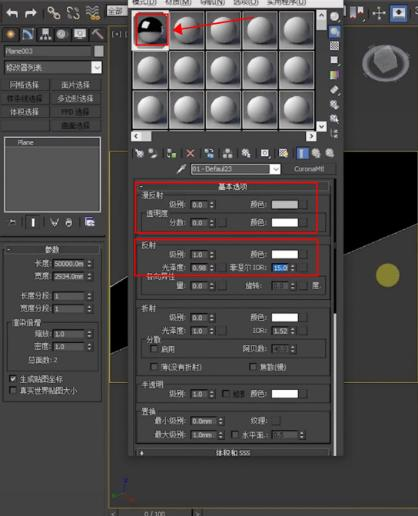Select the first black material sphere slot
Screen dimensions: 418x516
tap(151, 30)
